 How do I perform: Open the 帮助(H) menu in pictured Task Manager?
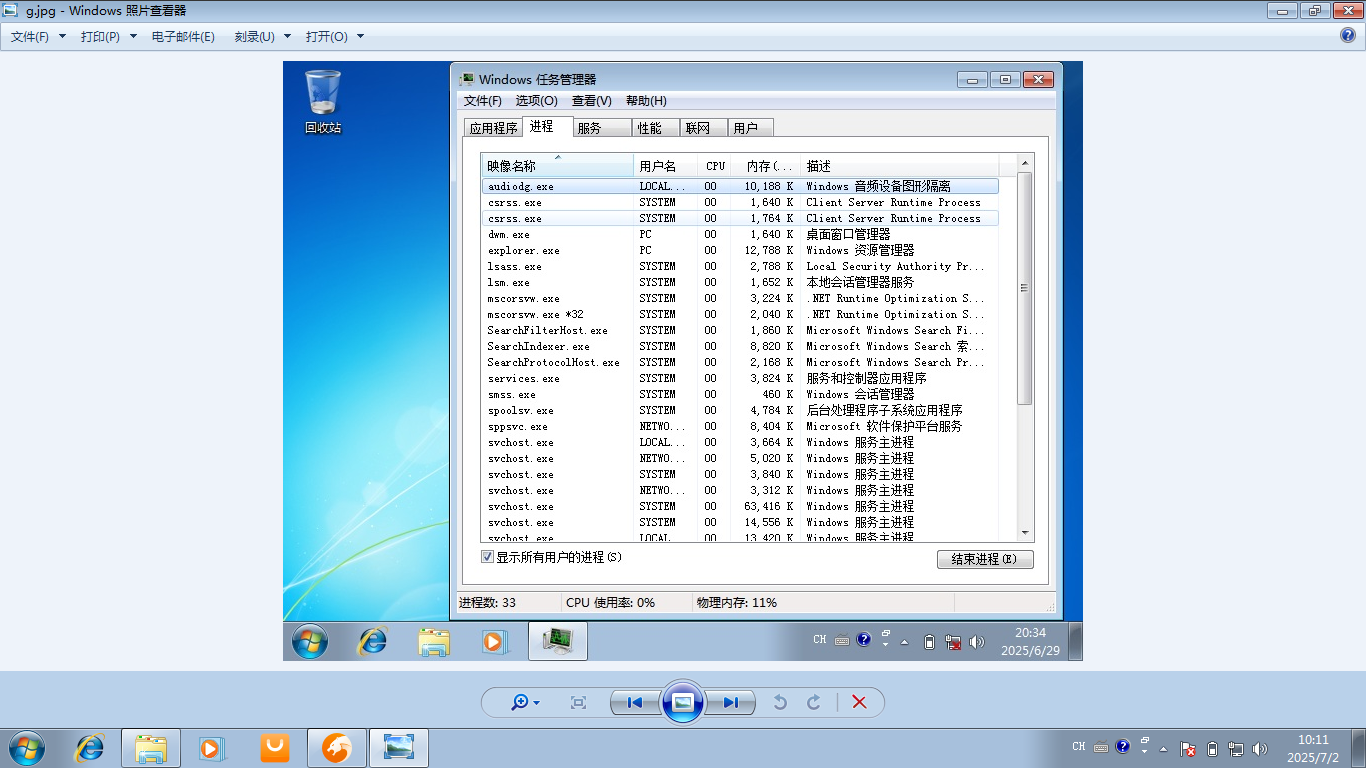(x=646, y=101)
